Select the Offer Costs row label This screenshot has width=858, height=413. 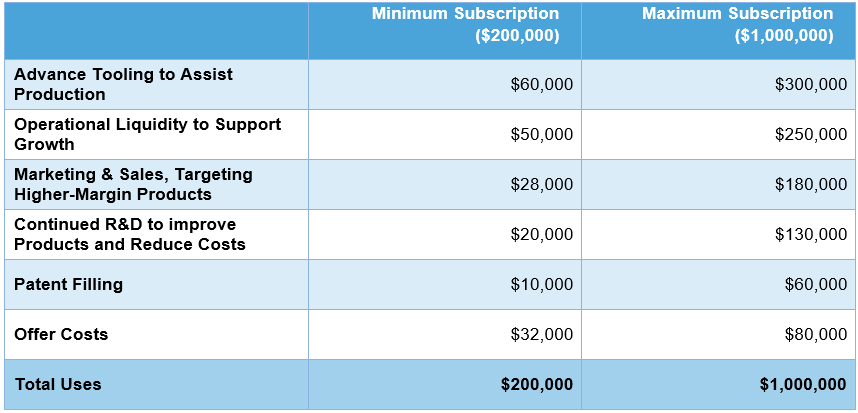click(61, 334)
